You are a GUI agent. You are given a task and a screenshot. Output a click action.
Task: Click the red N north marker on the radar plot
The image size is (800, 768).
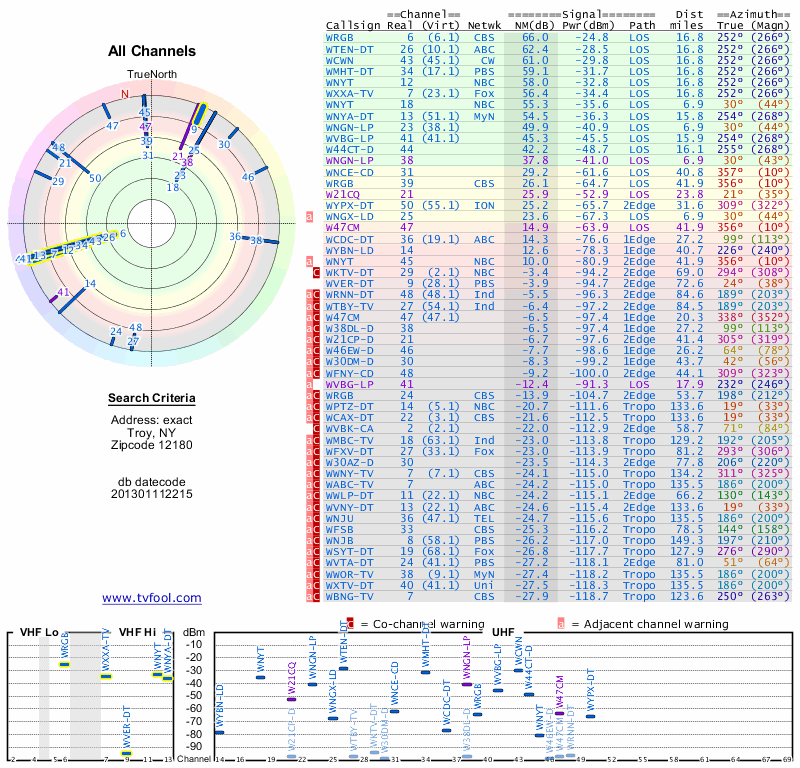coord(125,94)
